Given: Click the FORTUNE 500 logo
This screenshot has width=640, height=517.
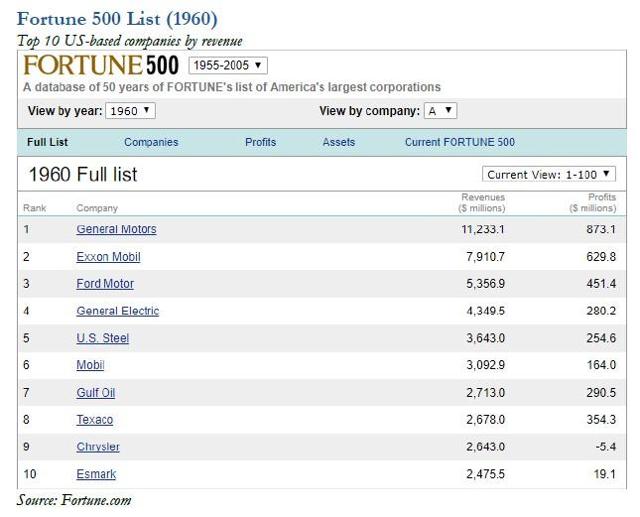Looking at the screenshot, I should coord(101,66).
